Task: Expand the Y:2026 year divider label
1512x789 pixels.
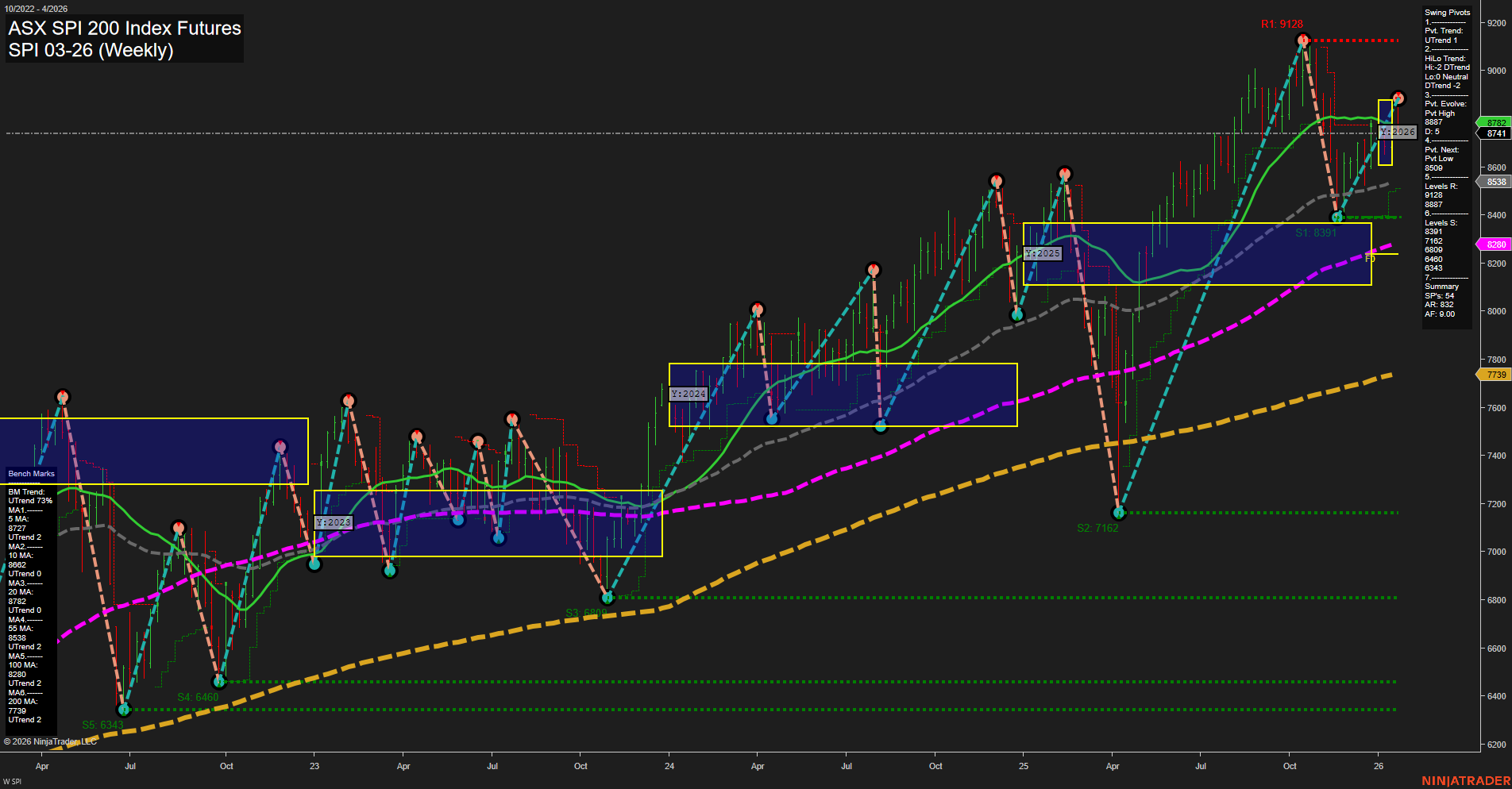Action: point(1399,131)
